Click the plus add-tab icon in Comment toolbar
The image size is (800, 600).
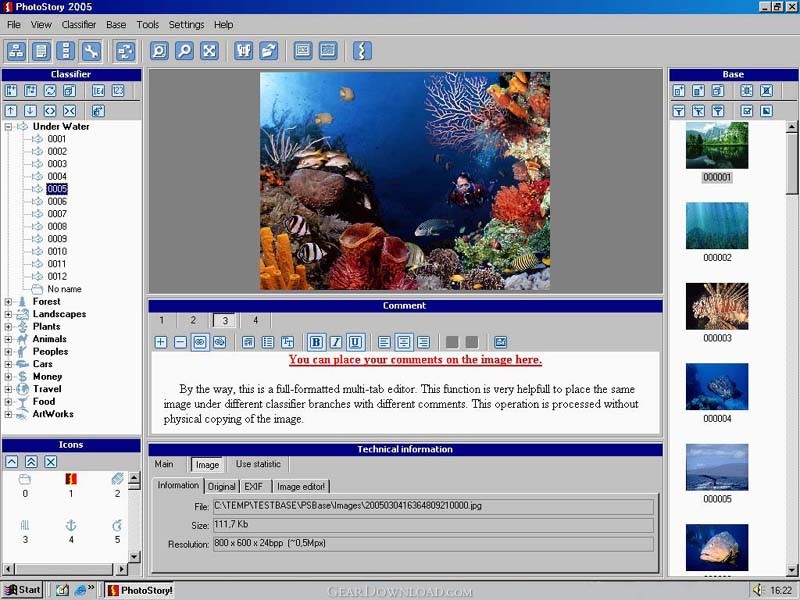[161, 342]
